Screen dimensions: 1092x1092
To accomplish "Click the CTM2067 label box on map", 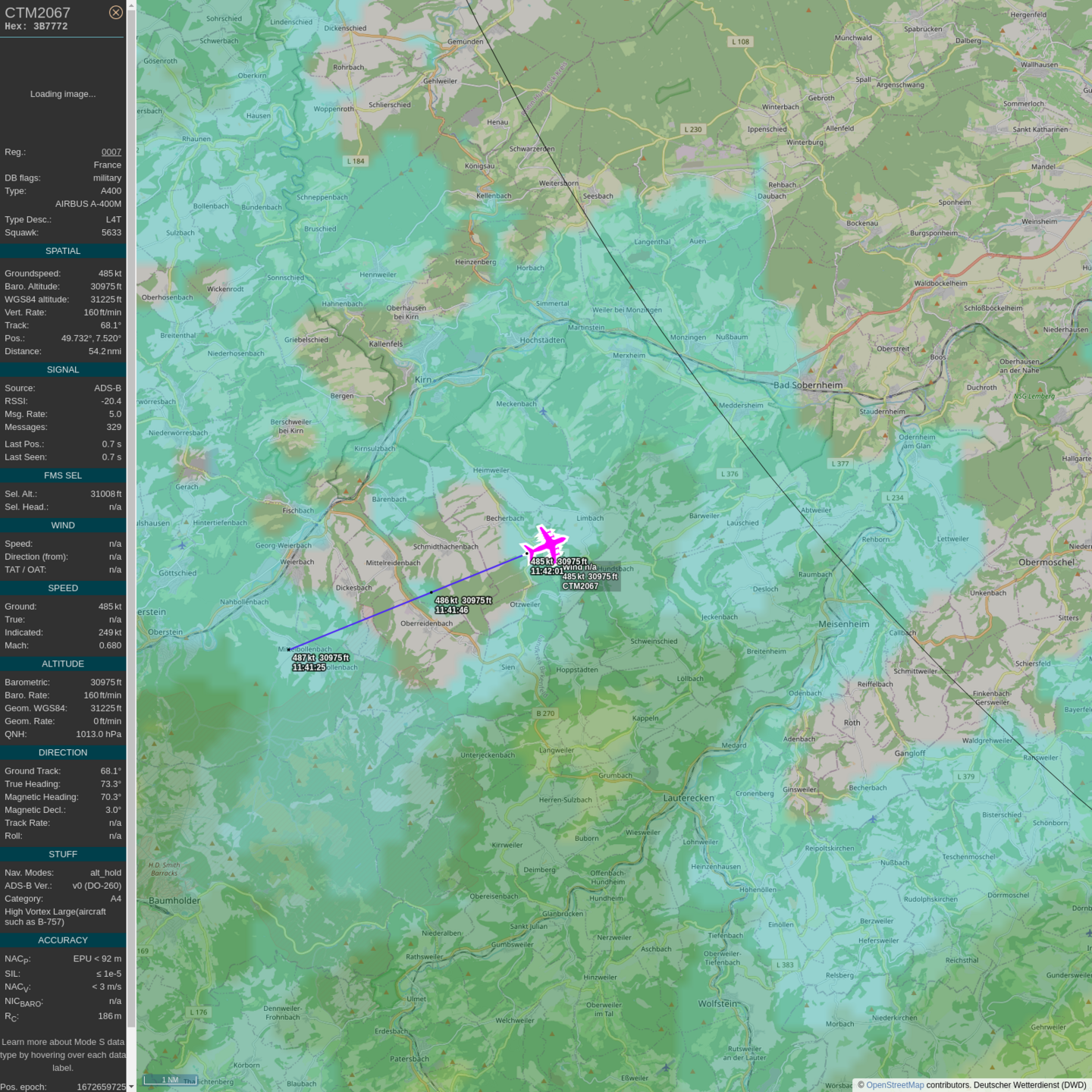I will point(581,585).
